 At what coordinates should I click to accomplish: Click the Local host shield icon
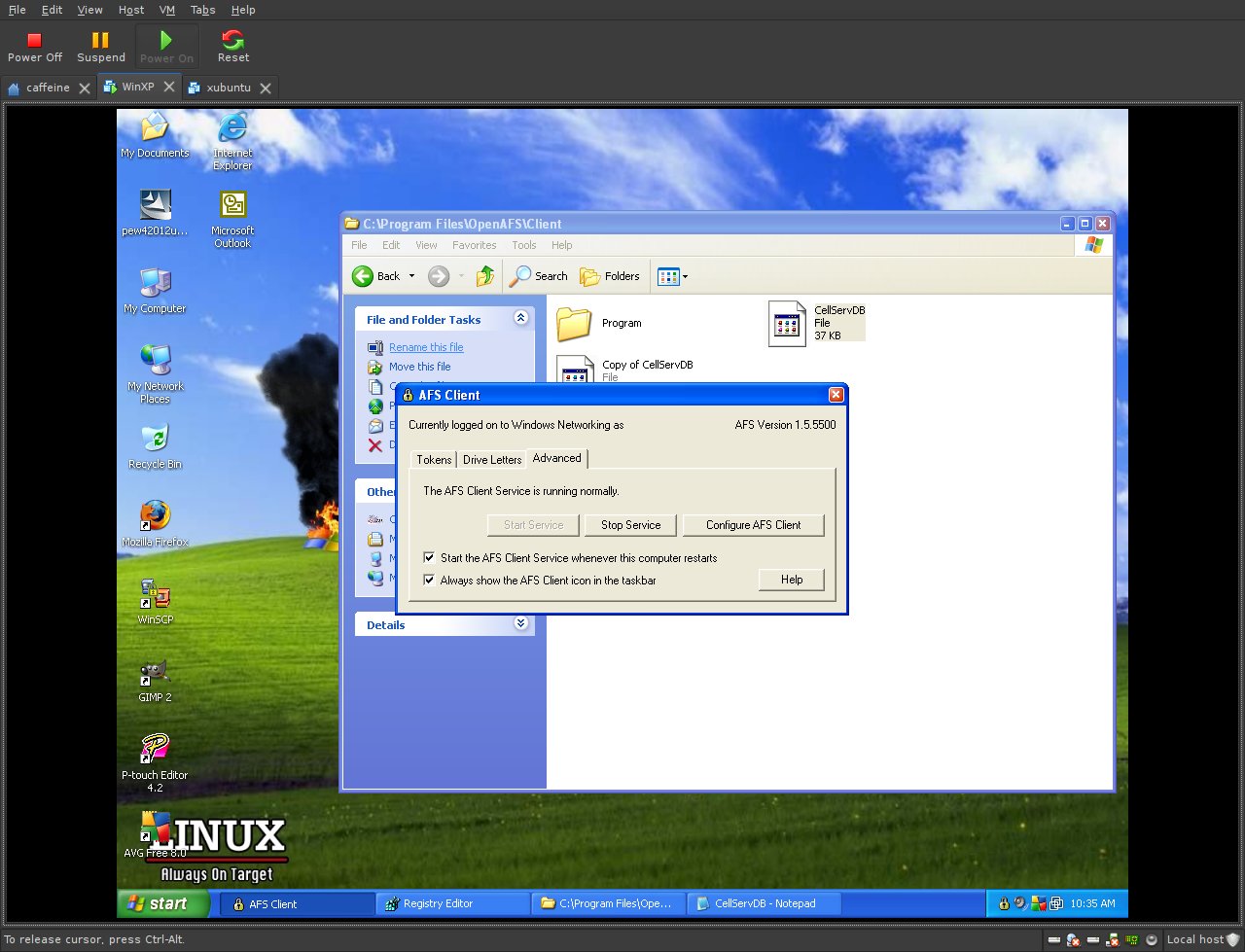(x=1233, y=939)
